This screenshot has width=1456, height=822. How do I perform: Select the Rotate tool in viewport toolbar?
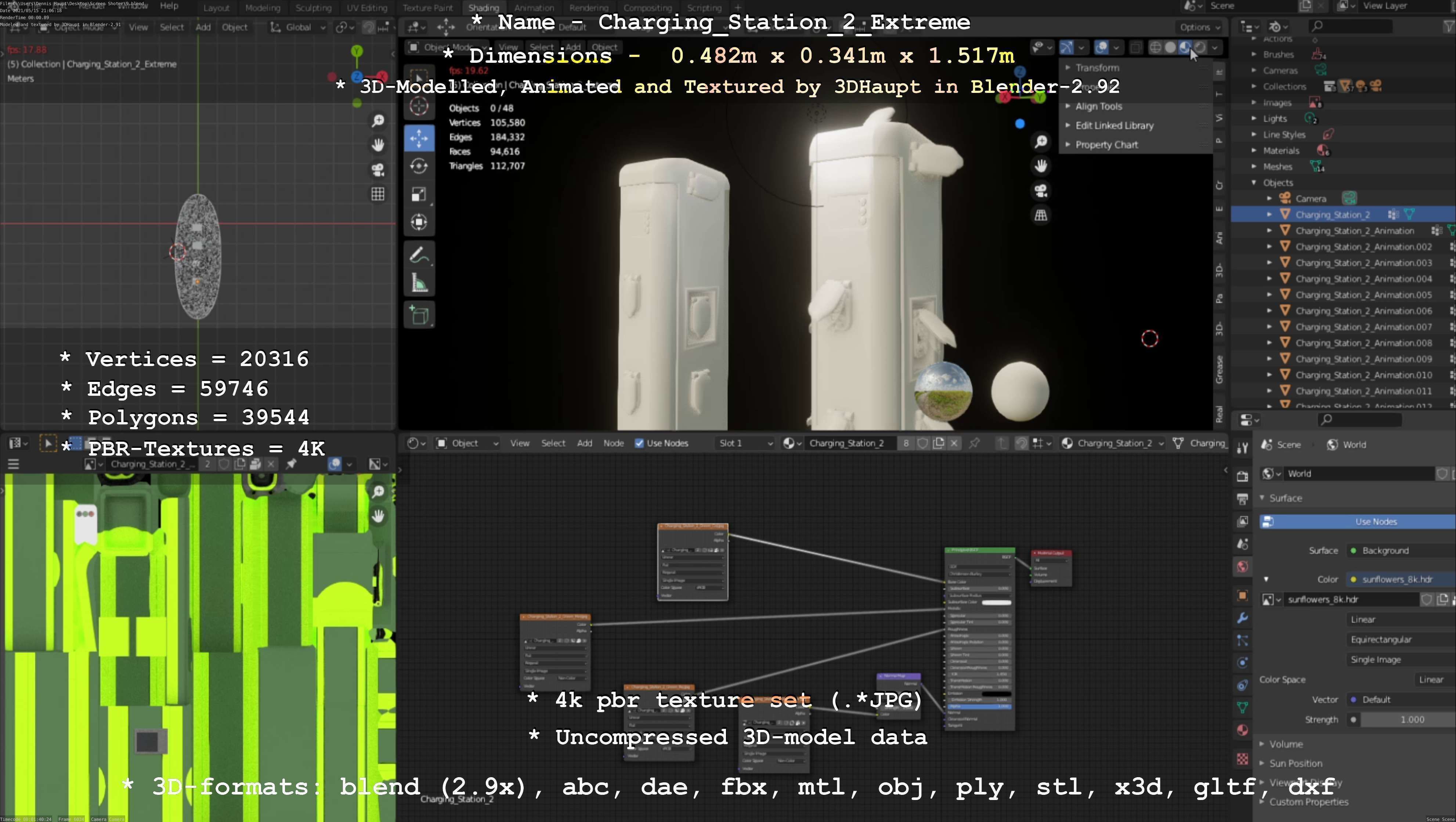tap(419, 166)
